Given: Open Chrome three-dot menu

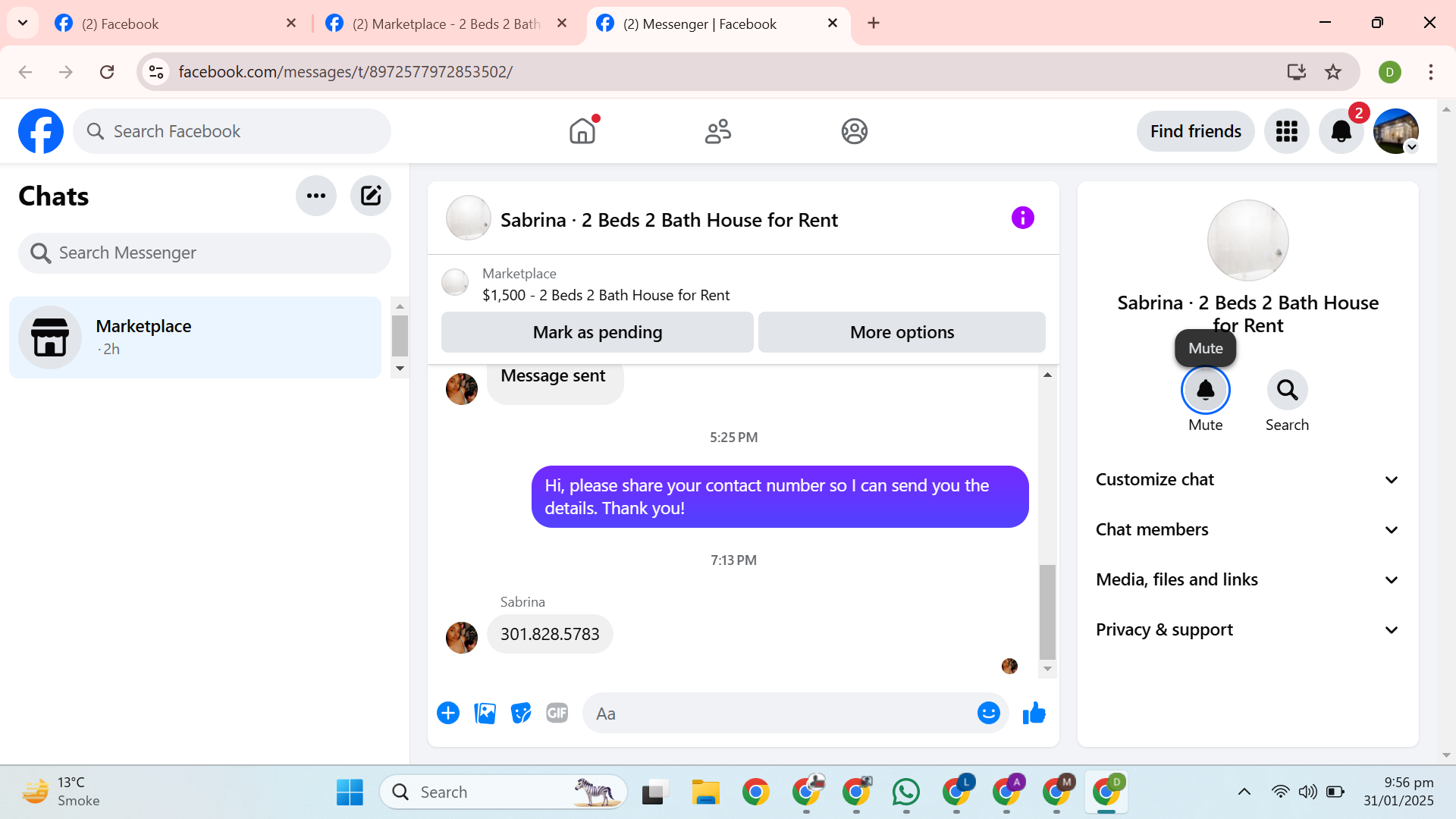Looking at the screenshot, I should pyautogui.click(x=1431, y=72).
